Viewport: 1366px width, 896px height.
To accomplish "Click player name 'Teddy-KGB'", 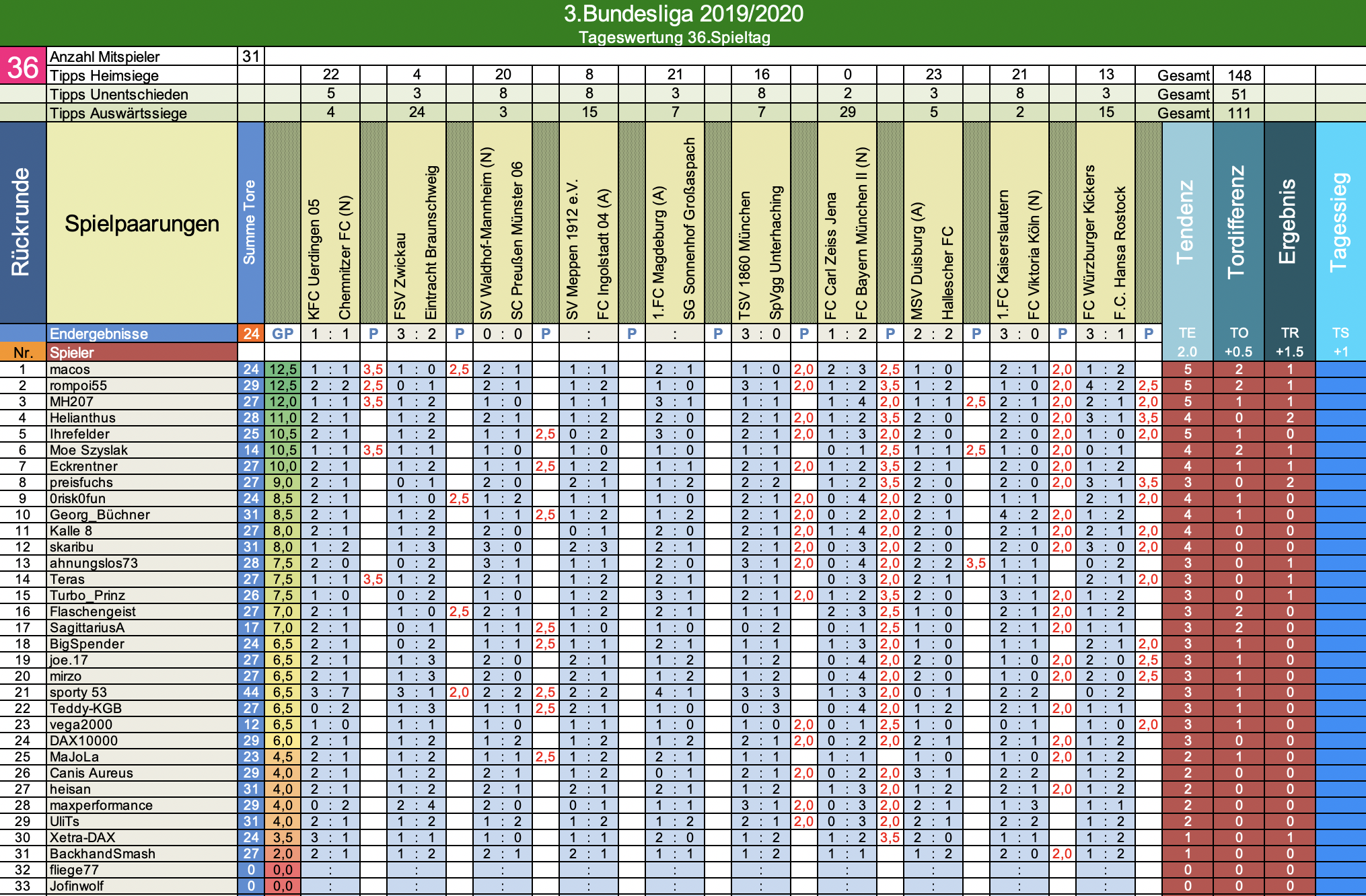I will click(85, 708).
